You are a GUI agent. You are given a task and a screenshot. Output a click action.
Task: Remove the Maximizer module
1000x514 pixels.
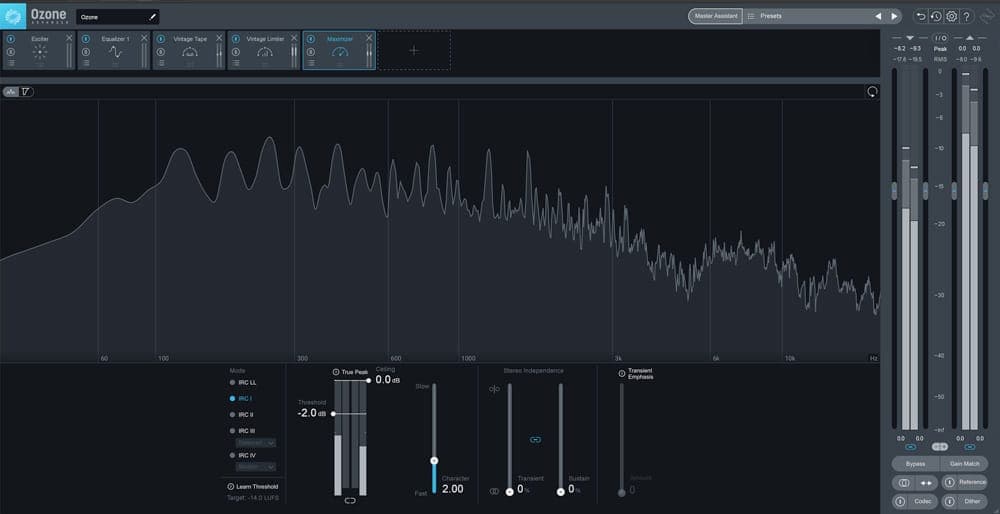coord(369,38)
